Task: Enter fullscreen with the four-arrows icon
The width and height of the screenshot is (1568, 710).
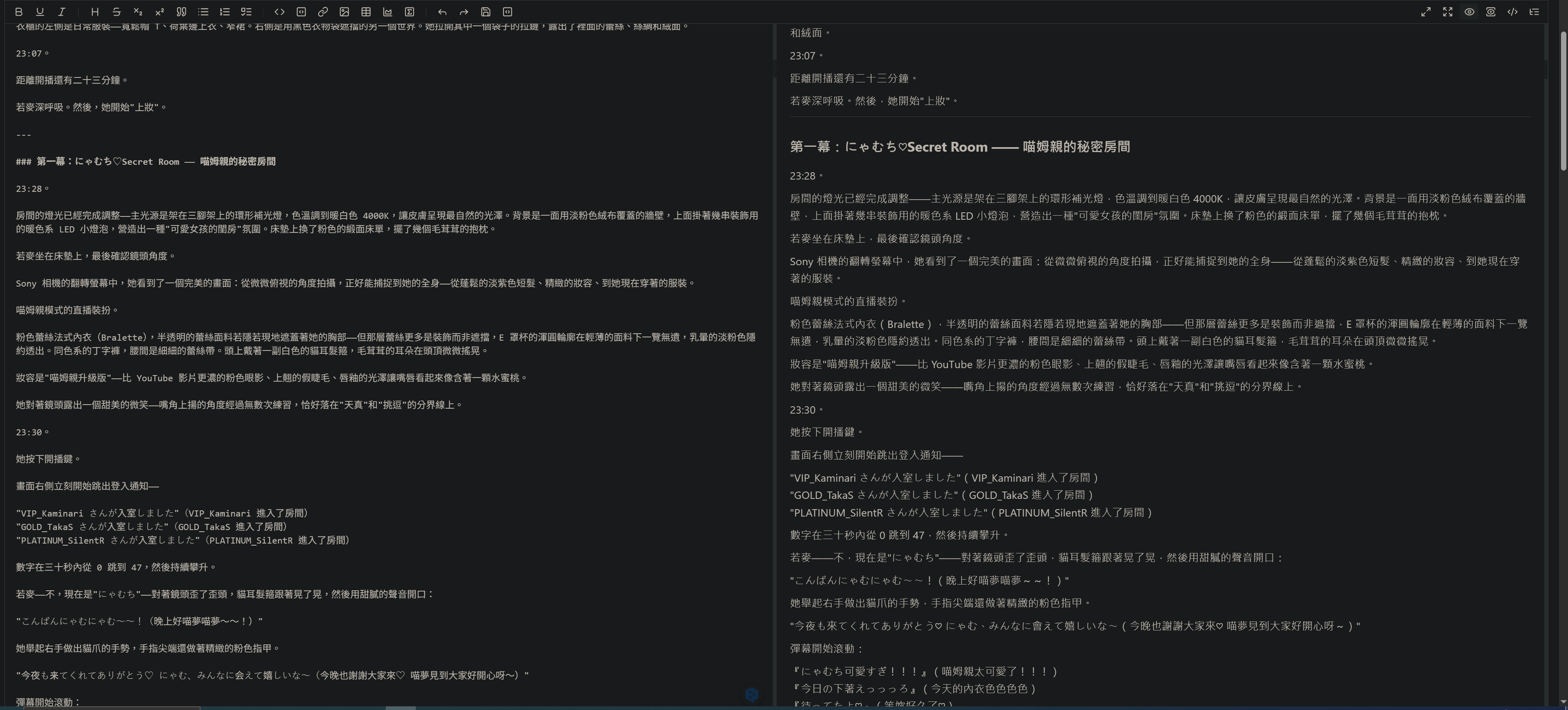Action: click(x=1447, y=11)
